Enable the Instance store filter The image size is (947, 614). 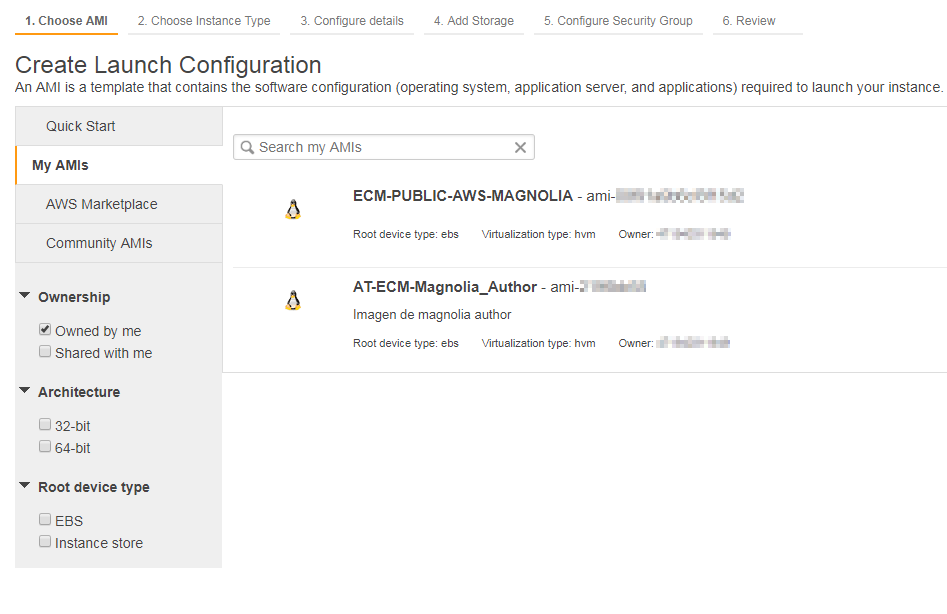[x=45, y=541]
